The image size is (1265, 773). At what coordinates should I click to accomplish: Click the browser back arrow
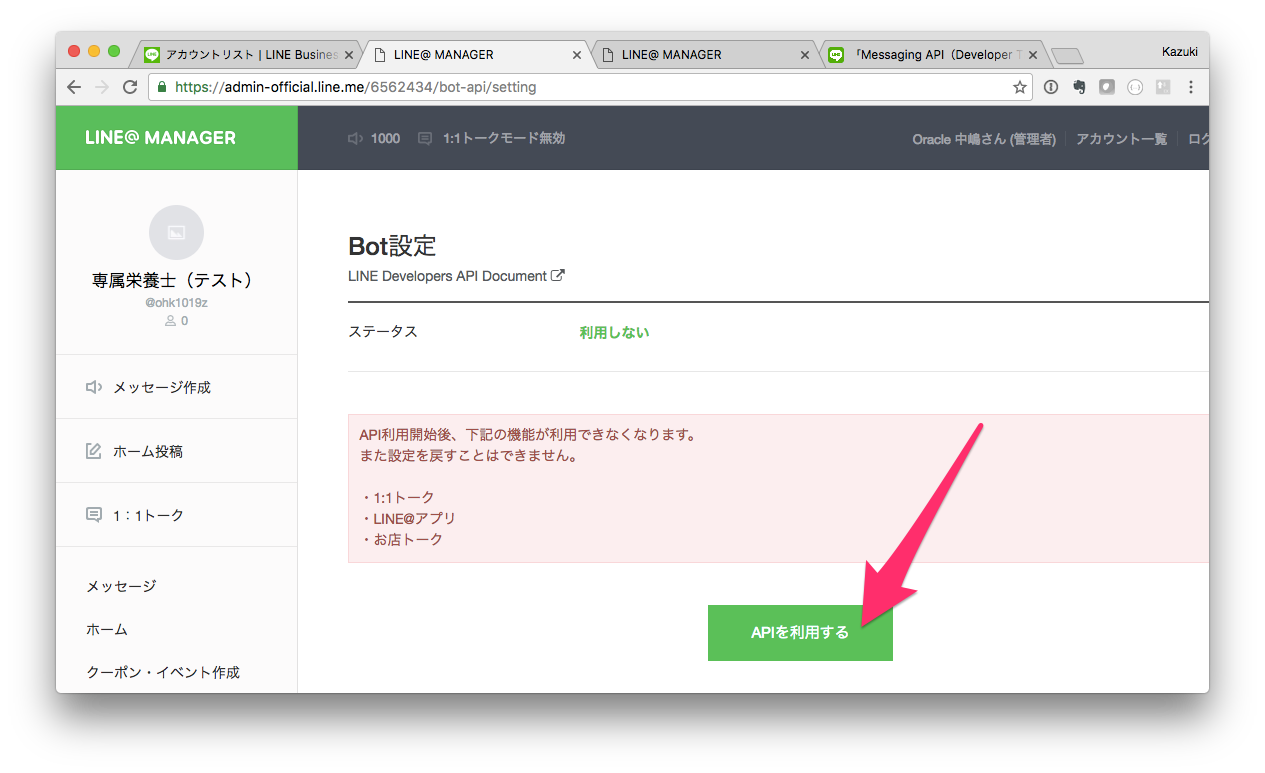pyautogui.click(x=74, y=87)
